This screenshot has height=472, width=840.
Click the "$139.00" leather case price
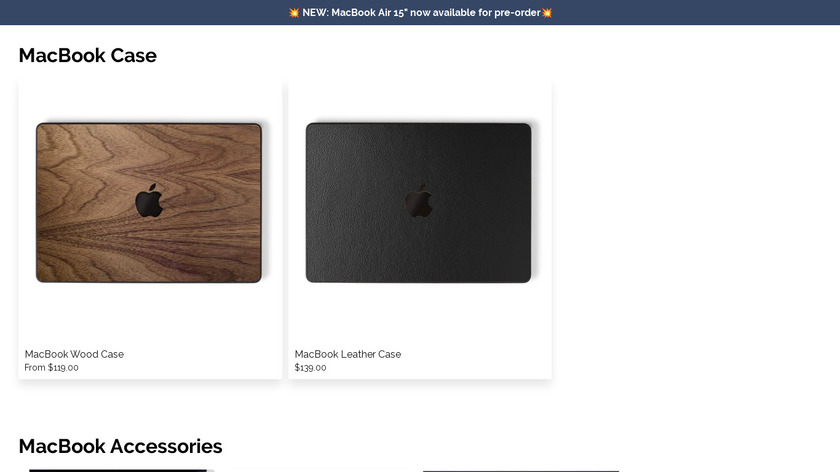[310, 368]
